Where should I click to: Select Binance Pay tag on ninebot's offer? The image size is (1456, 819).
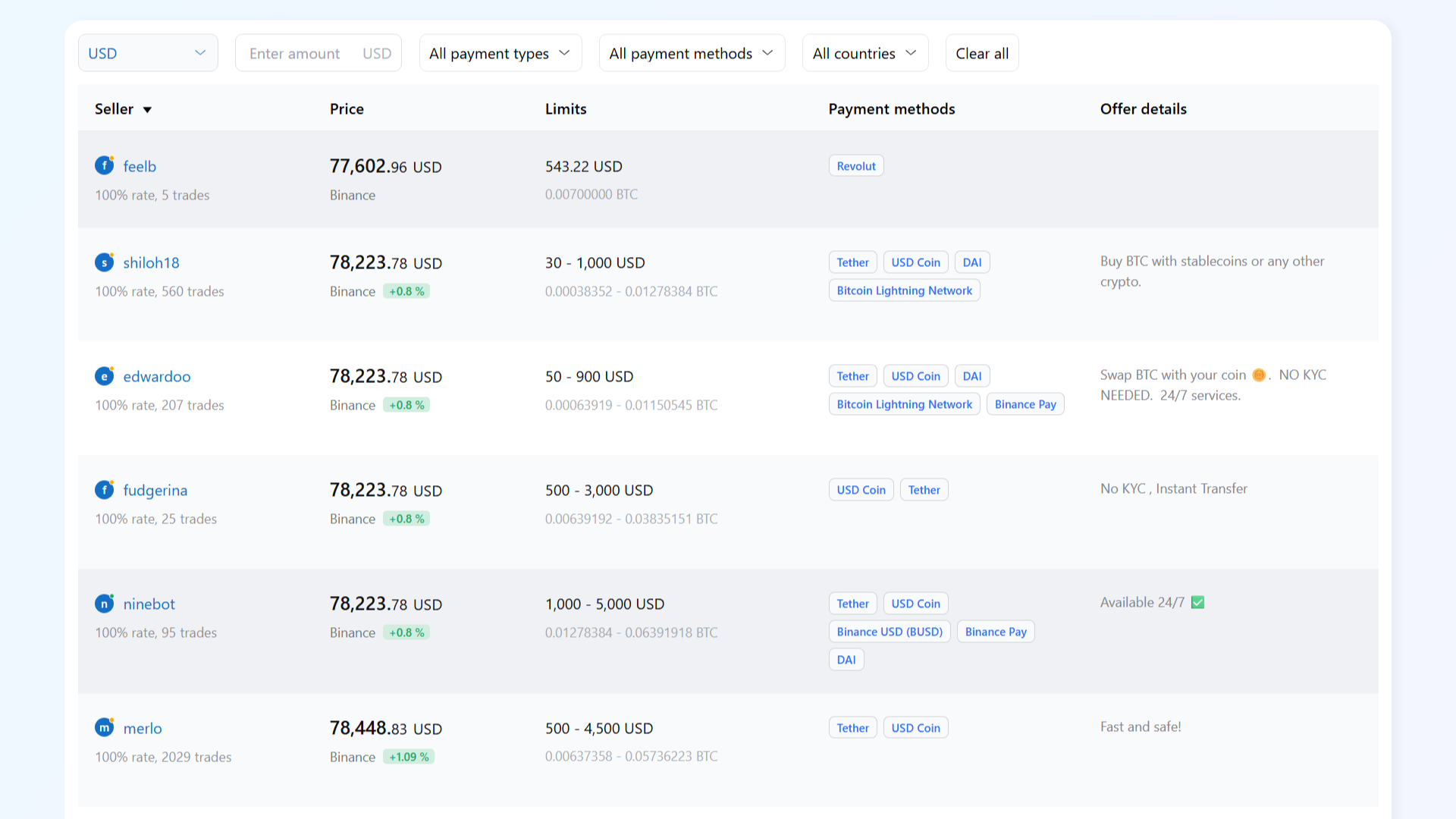995,631
